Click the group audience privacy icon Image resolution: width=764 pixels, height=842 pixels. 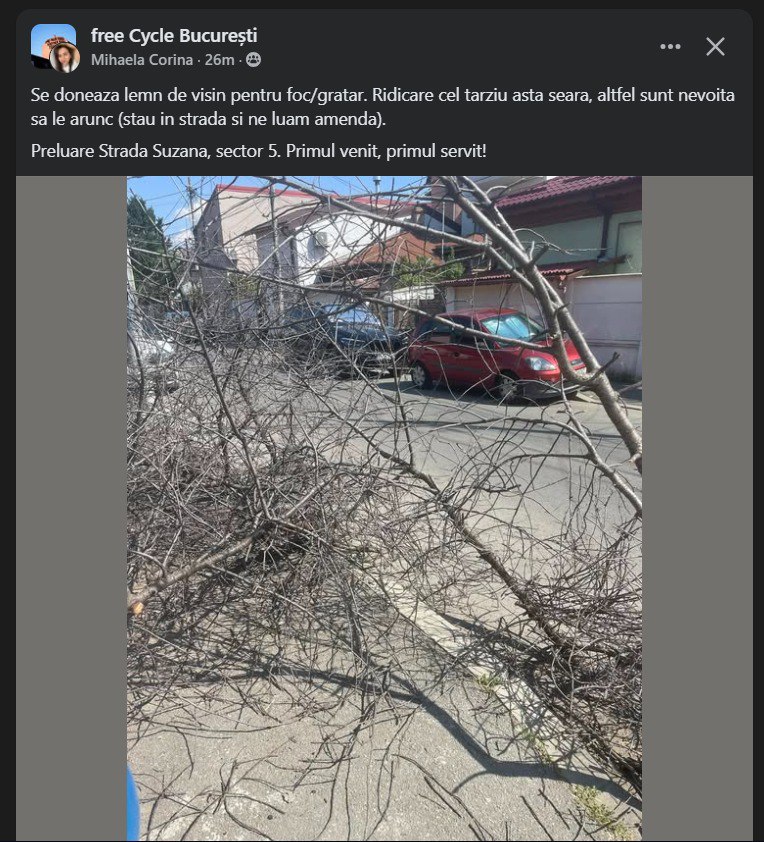click(253, 60)
